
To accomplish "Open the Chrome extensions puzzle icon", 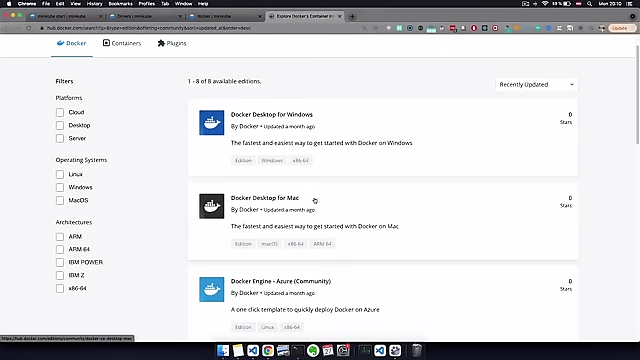I will (580, 28).
